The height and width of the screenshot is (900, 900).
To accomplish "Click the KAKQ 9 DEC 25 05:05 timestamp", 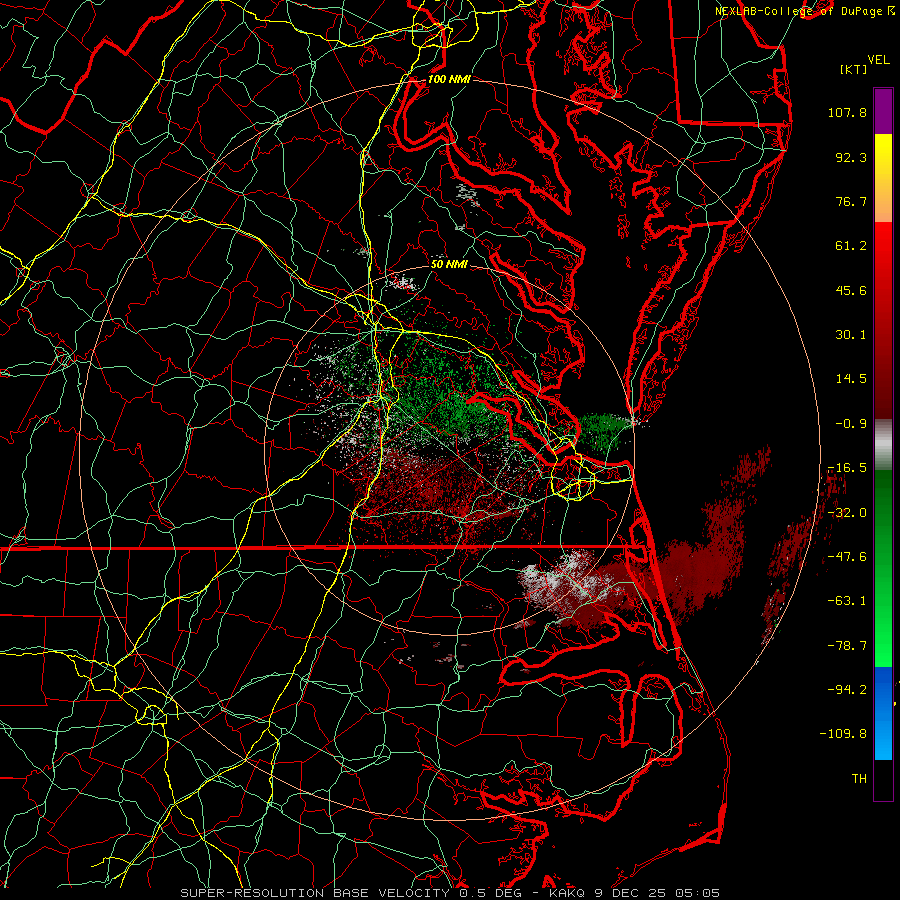I will coord(634,893).
